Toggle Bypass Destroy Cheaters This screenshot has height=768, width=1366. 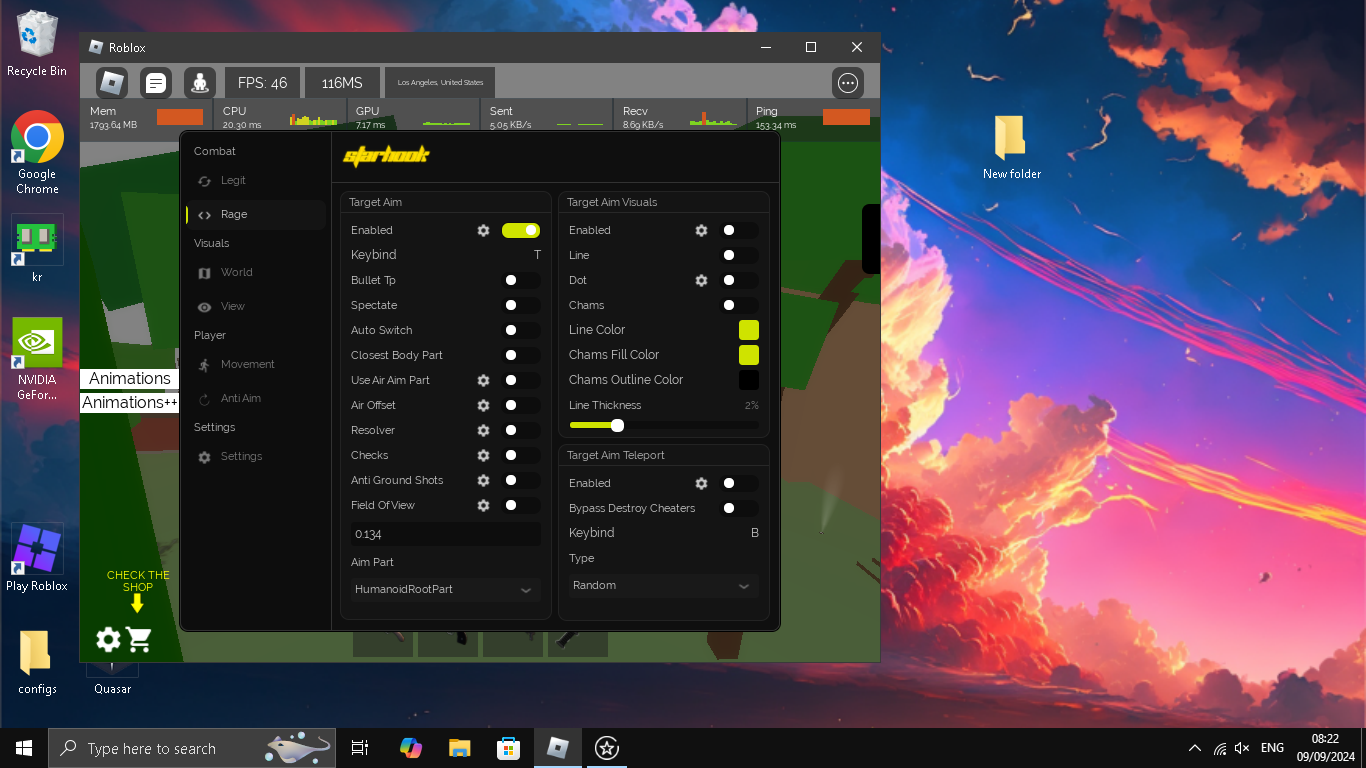pyautogui.click(x=739, y=508)
